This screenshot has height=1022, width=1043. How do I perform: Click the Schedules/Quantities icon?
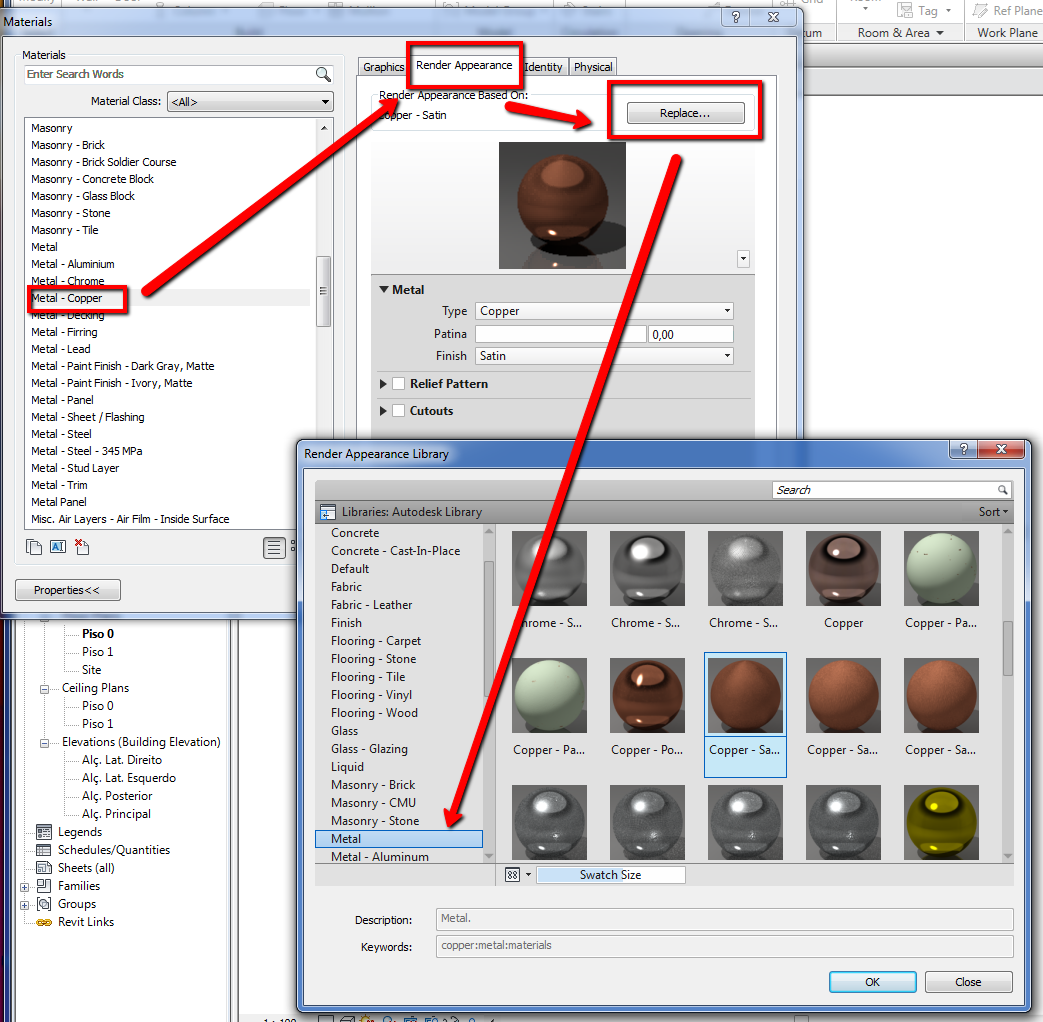(x=44, y=850)
